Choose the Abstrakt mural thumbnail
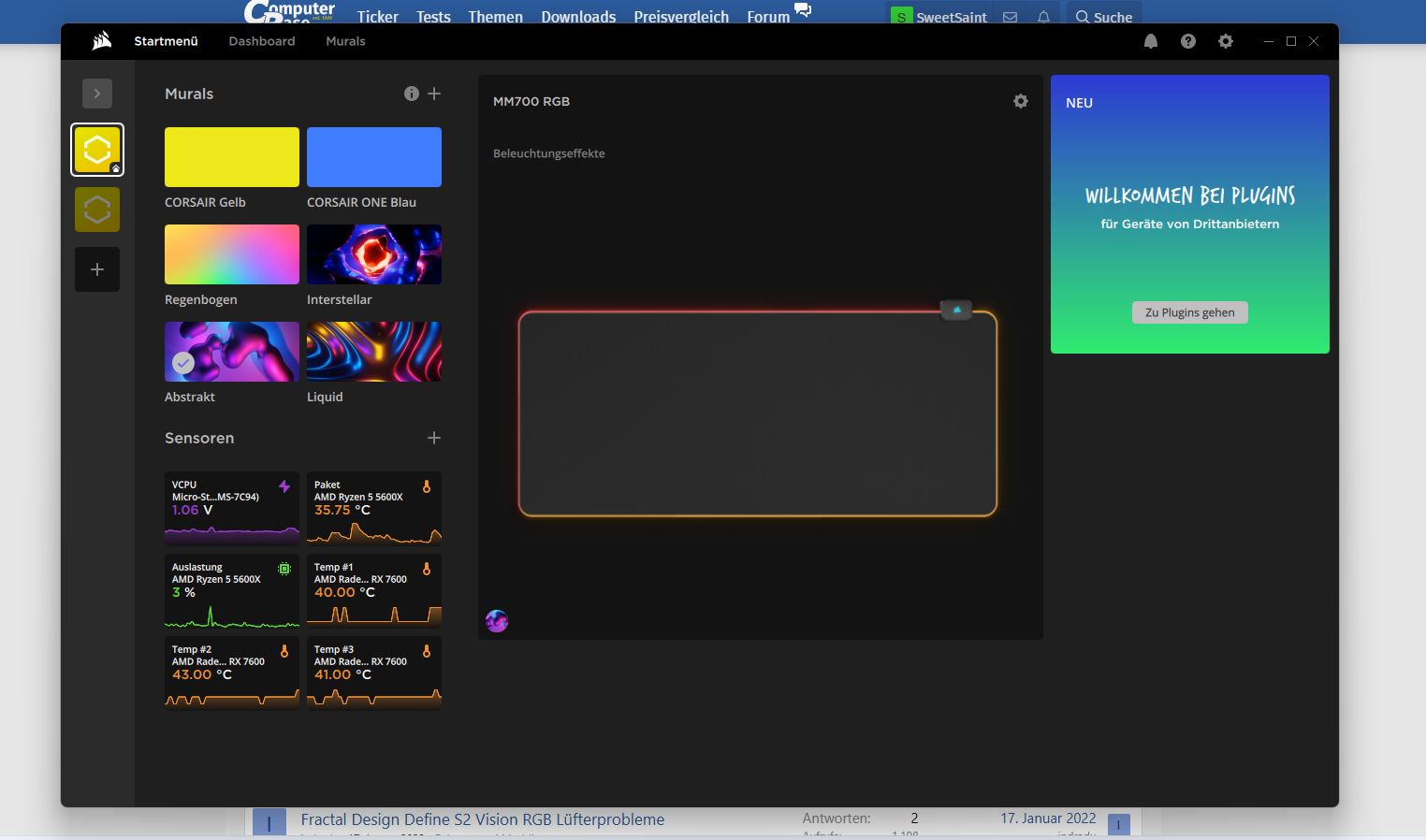The width and height of the screenshot is (1426, 840). (232, 352)
